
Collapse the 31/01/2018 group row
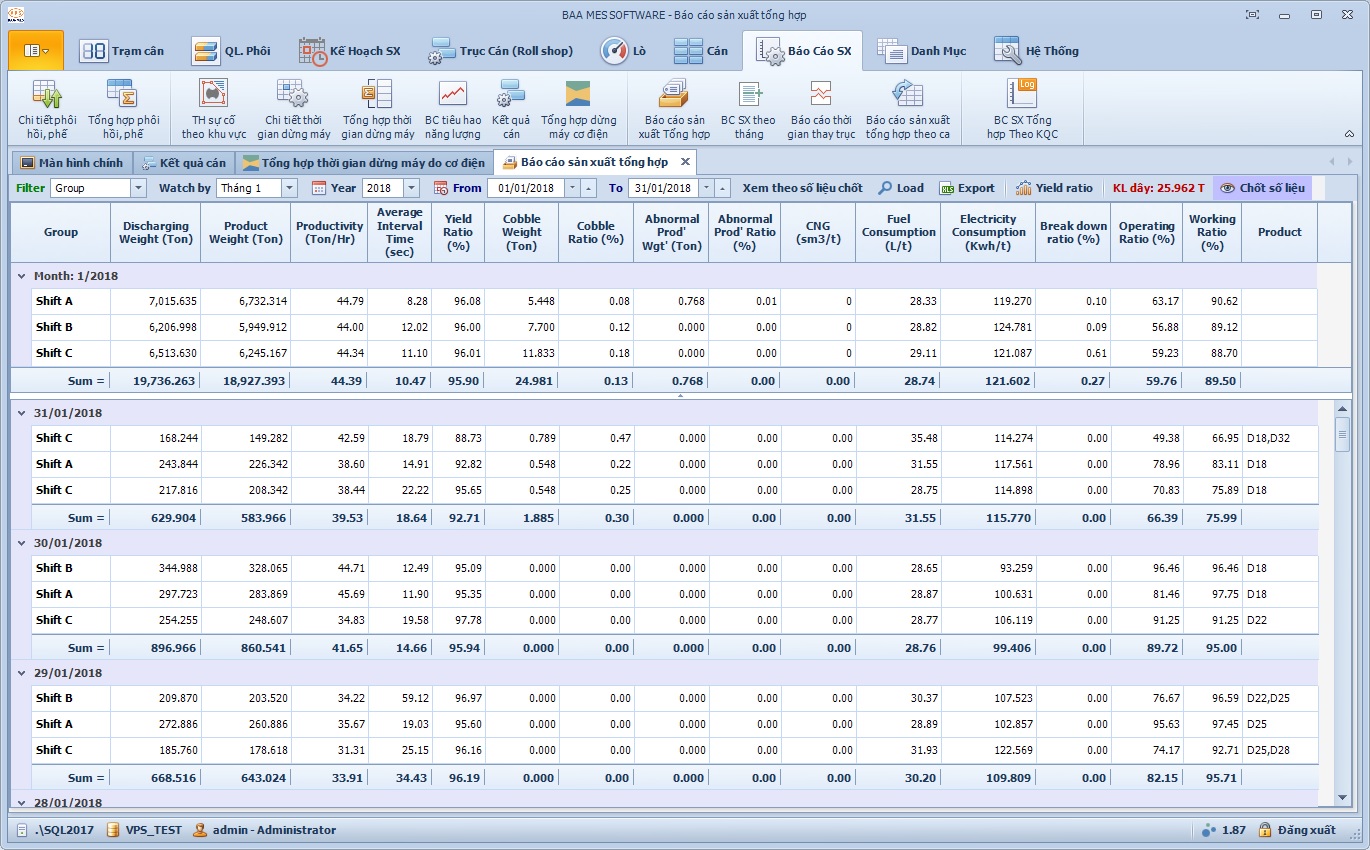coord(22,413)
